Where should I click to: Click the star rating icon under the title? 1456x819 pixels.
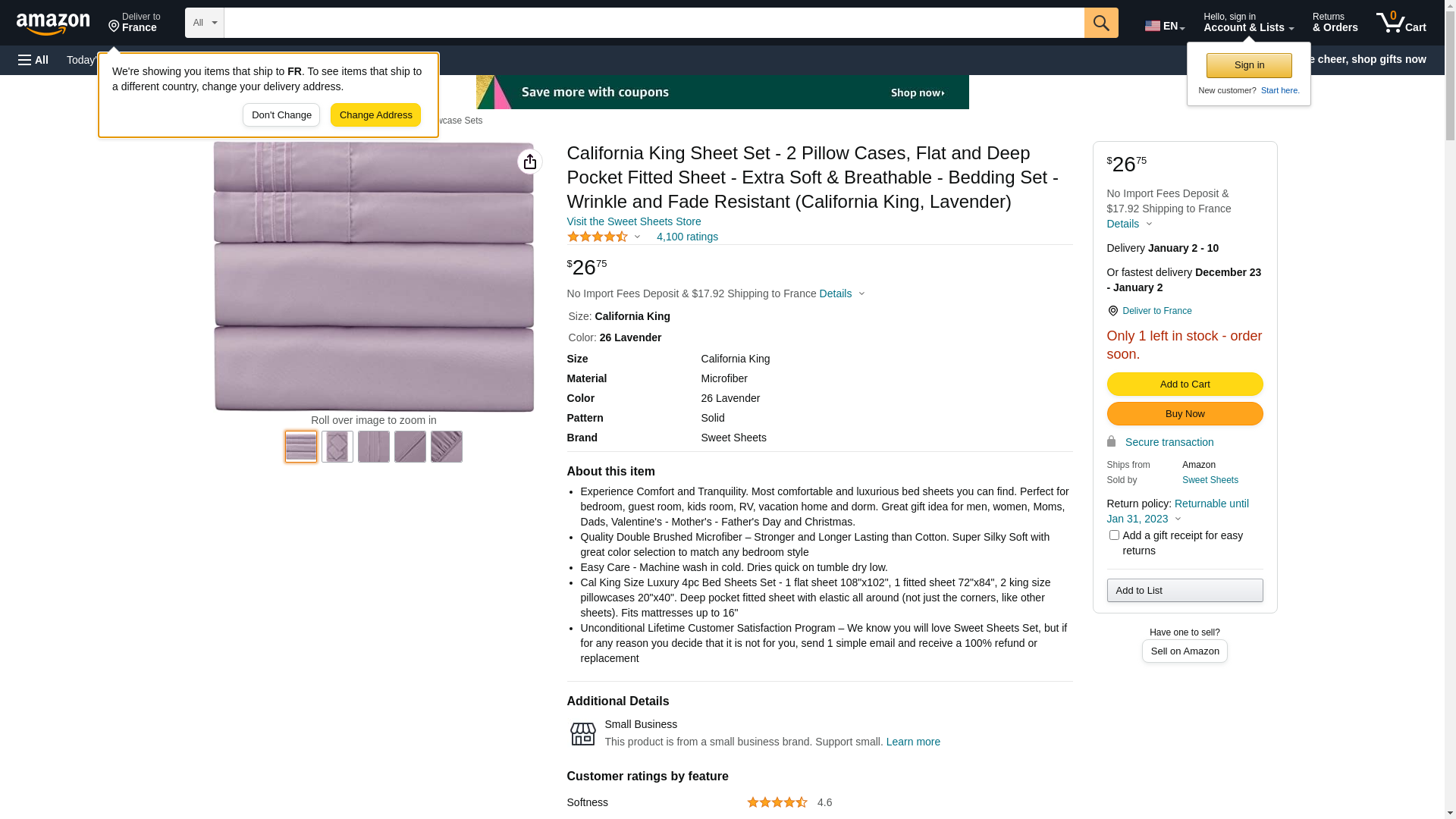pos(598,237)
